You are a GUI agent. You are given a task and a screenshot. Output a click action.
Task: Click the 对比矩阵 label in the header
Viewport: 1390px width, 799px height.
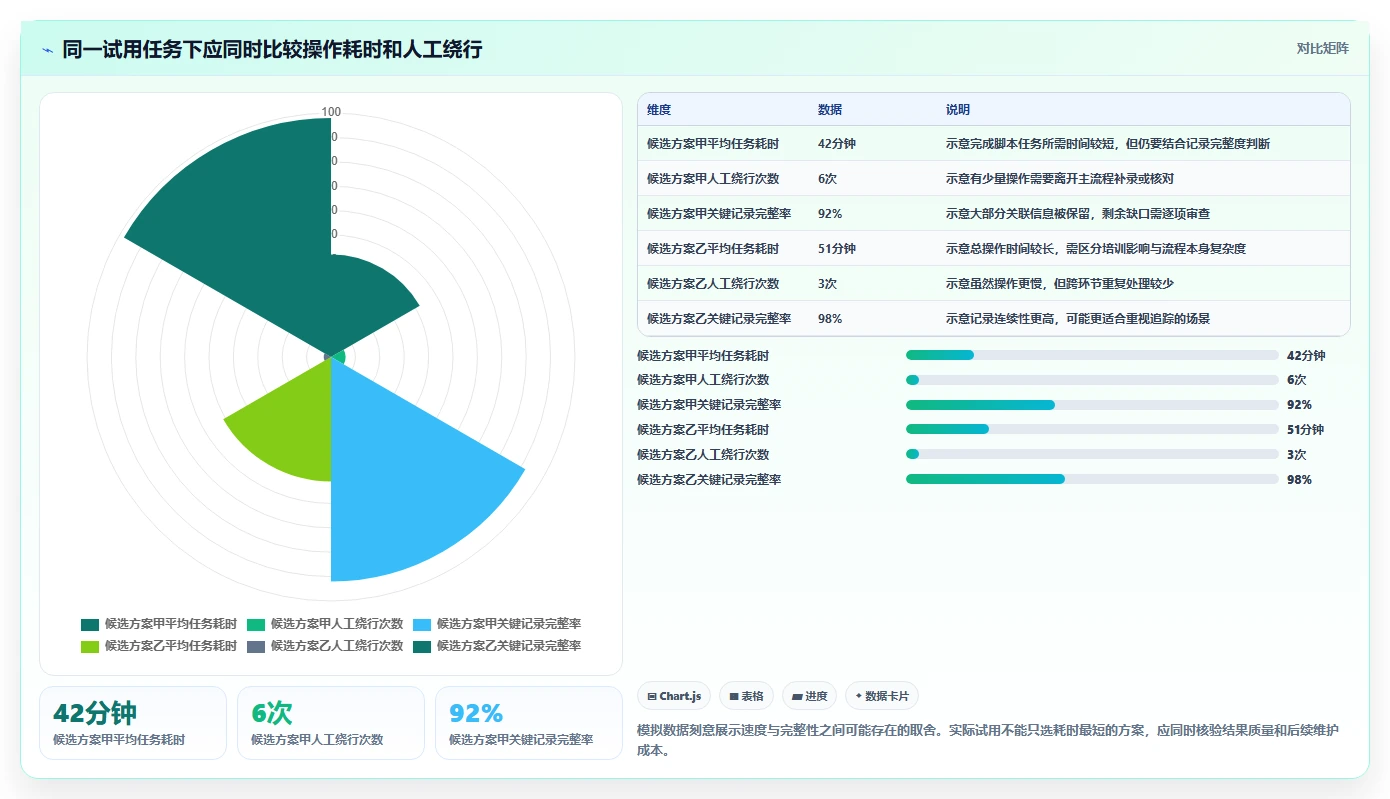[1322, 48]
